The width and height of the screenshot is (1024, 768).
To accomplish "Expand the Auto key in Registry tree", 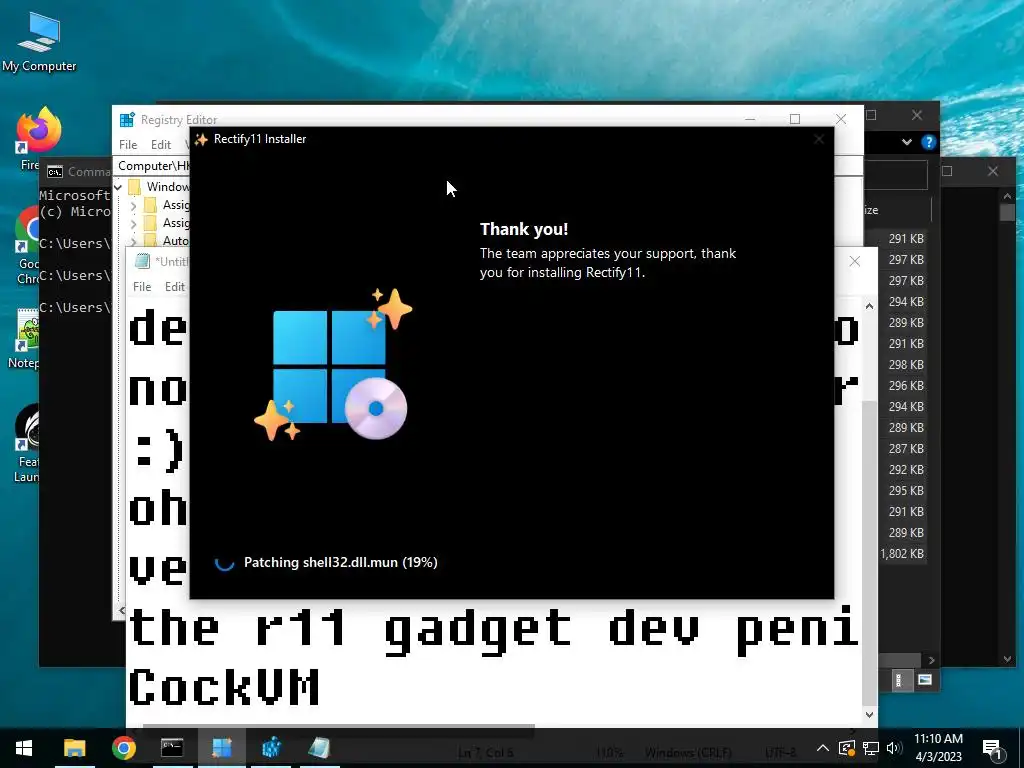I will coord(134,242).
